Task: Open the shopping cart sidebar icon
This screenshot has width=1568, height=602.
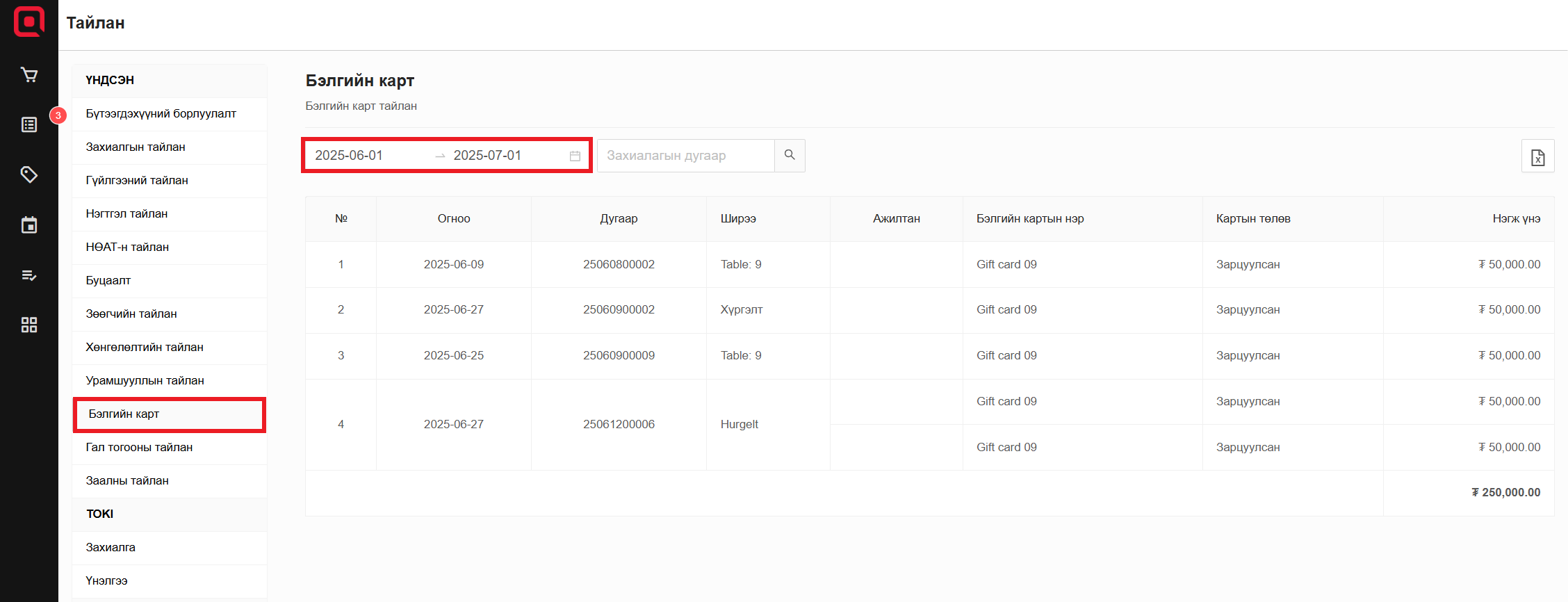Action: coord(29,75)
